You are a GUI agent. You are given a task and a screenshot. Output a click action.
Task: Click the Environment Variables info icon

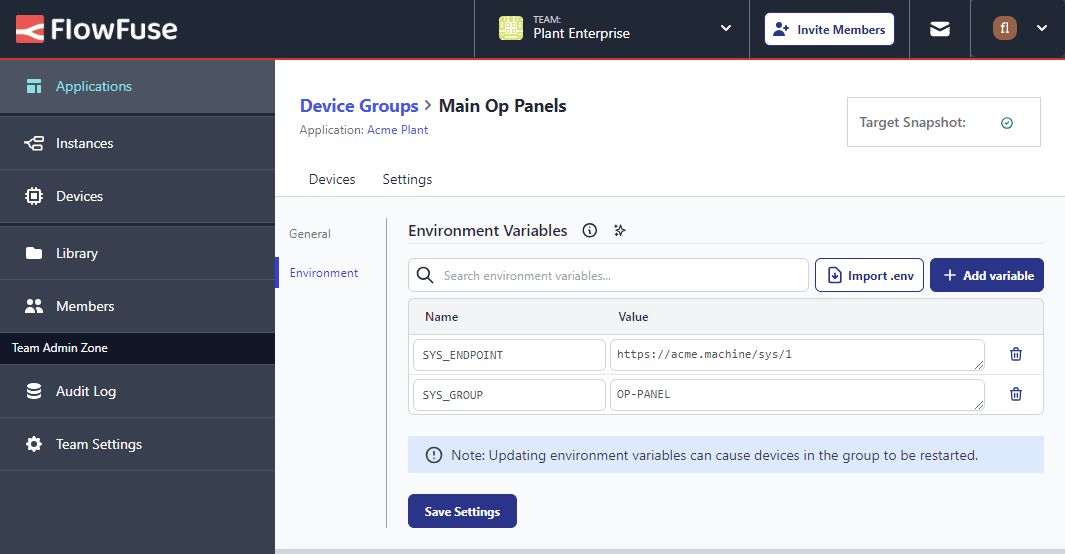[590, 231]
